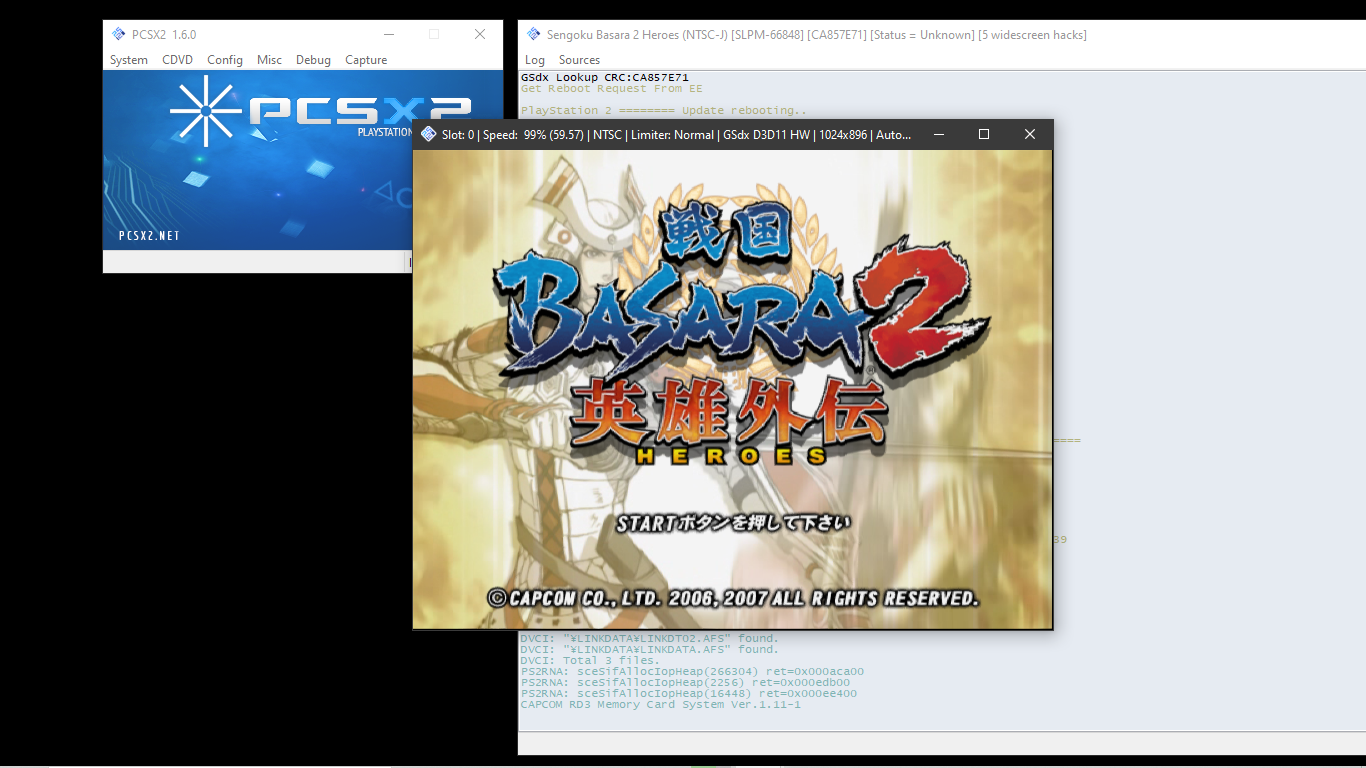The height and width of the screenshot is (768, 1366).
Task: Minimize the game render window
Action: 938,134
